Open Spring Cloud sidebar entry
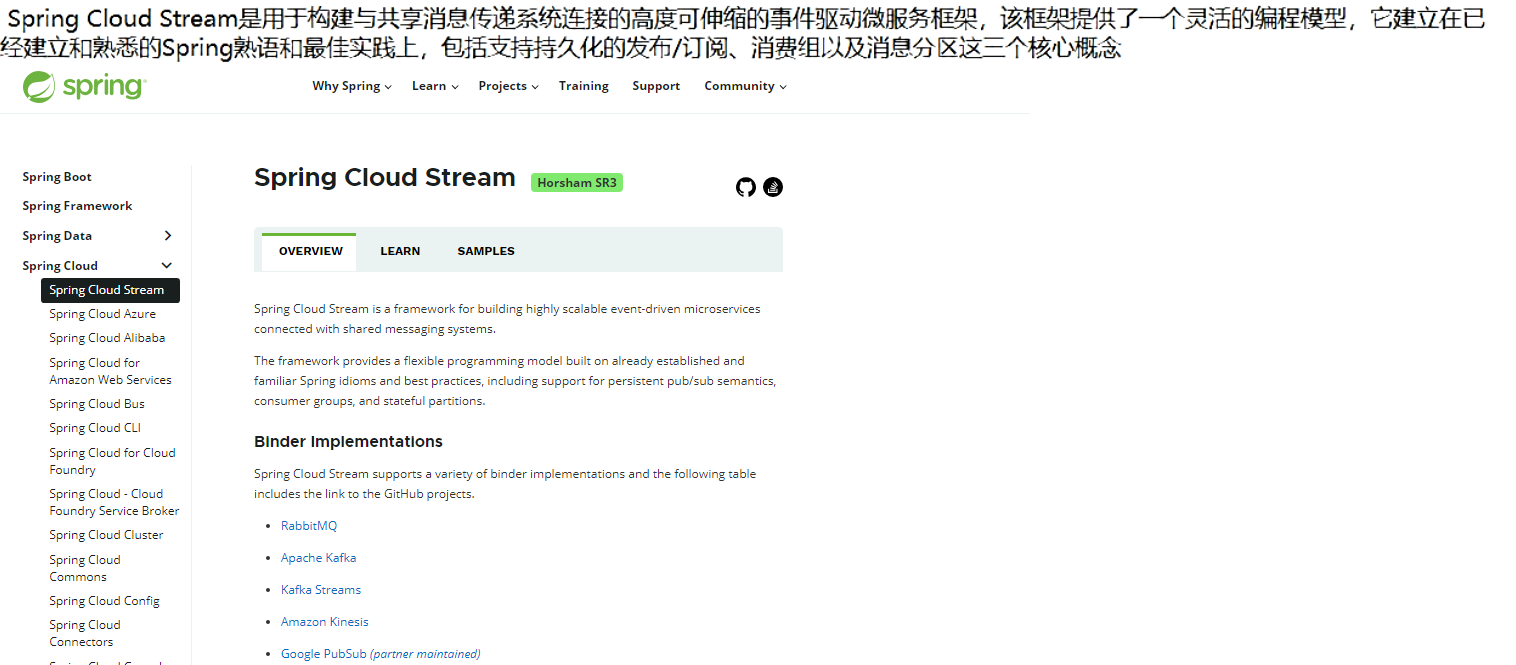The image size is (1516, 665). [x=60, y=266]
